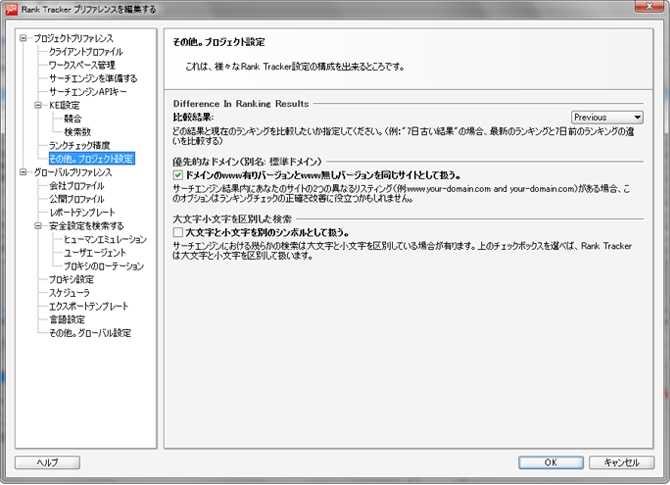This screenshot has width=670, height=485.
Task: Open the Previous comparison dropdown
Action: (x=607, y=117)
